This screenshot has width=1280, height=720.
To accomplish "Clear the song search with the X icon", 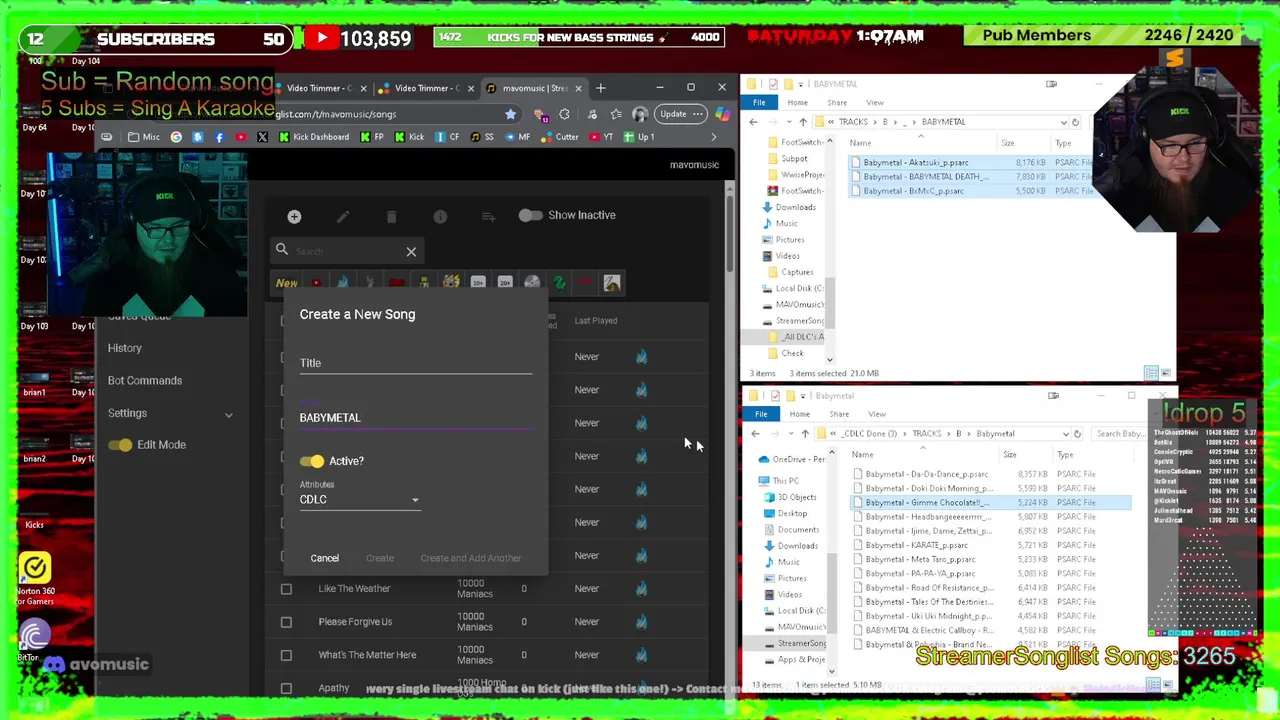I will point(411,251).
